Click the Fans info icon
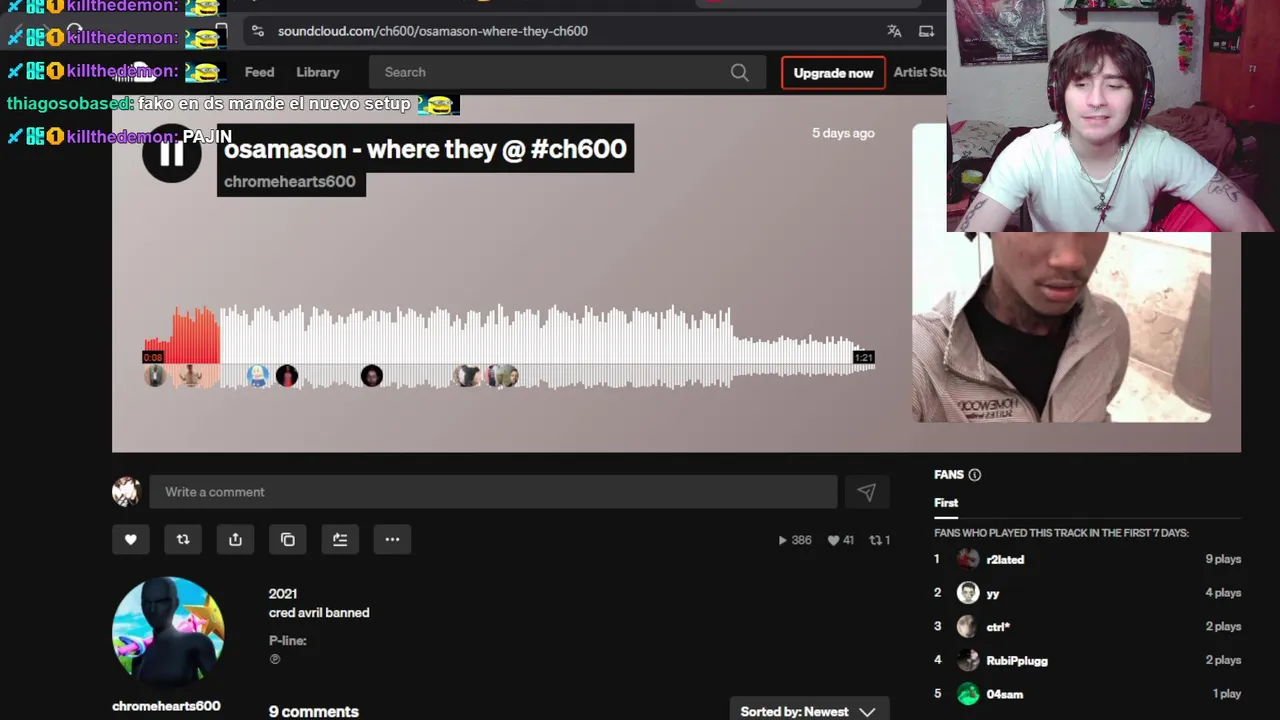 tap(974, 475)
